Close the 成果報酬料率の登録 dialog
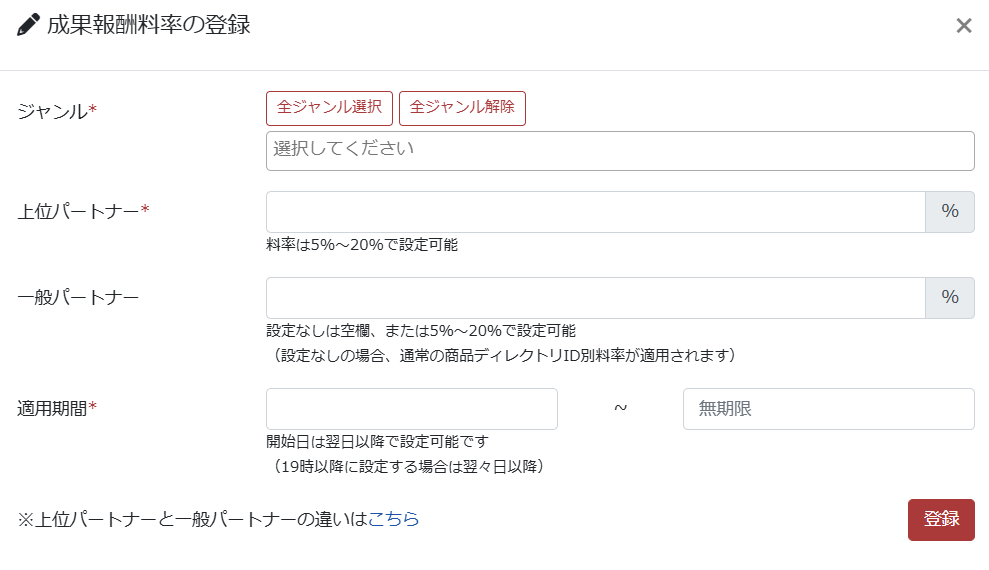The width and height of the screenshot is (989, 570). click(963, 26)
